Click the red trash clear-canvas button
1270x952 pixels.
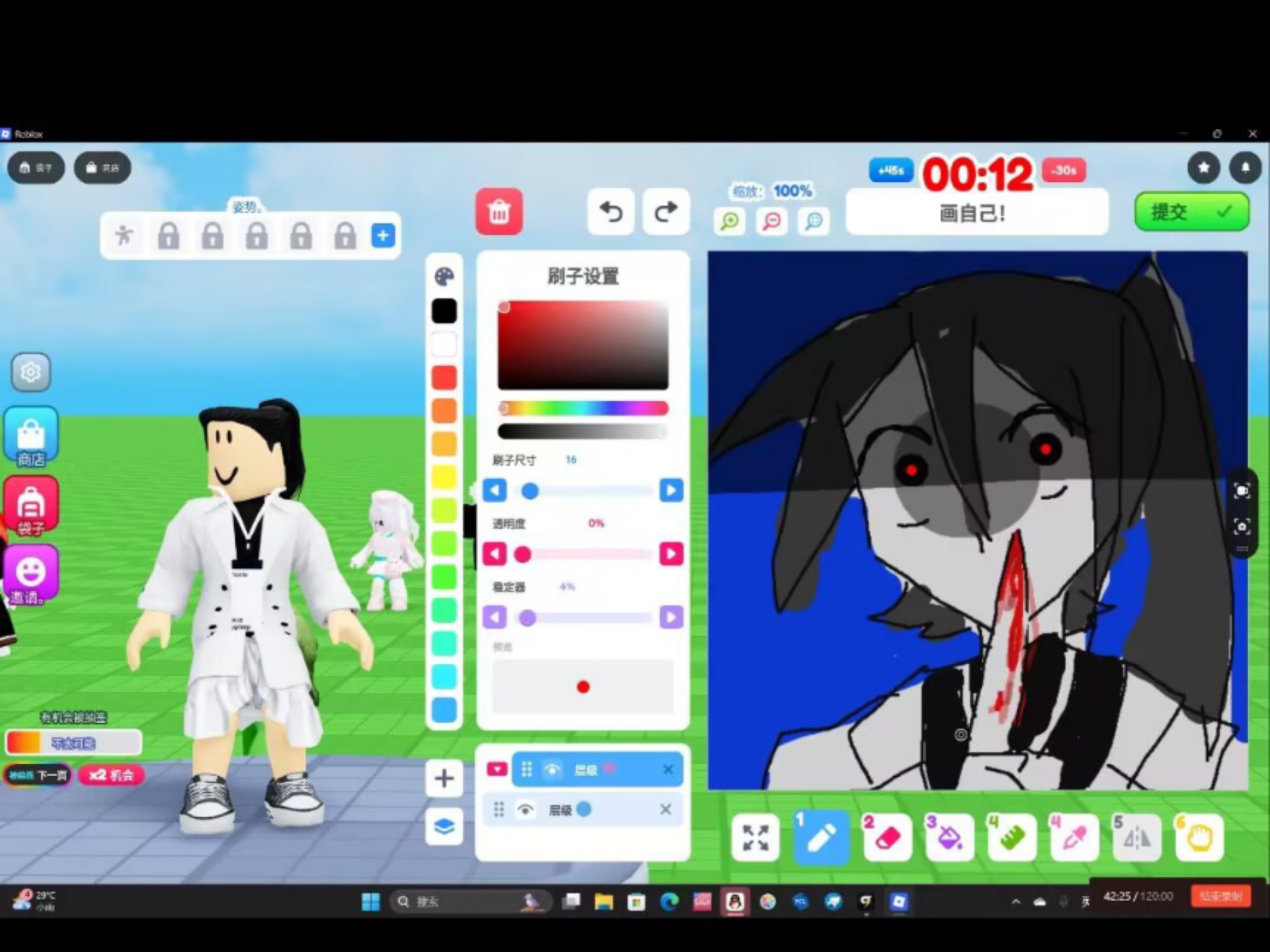(x=499, y=212)
